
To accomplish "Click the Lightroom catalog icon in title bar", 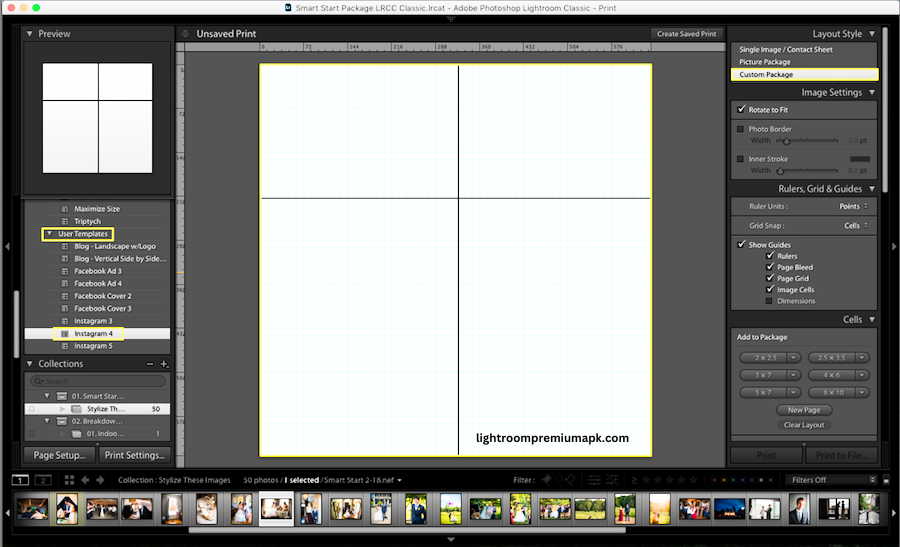I will (288, 8).
